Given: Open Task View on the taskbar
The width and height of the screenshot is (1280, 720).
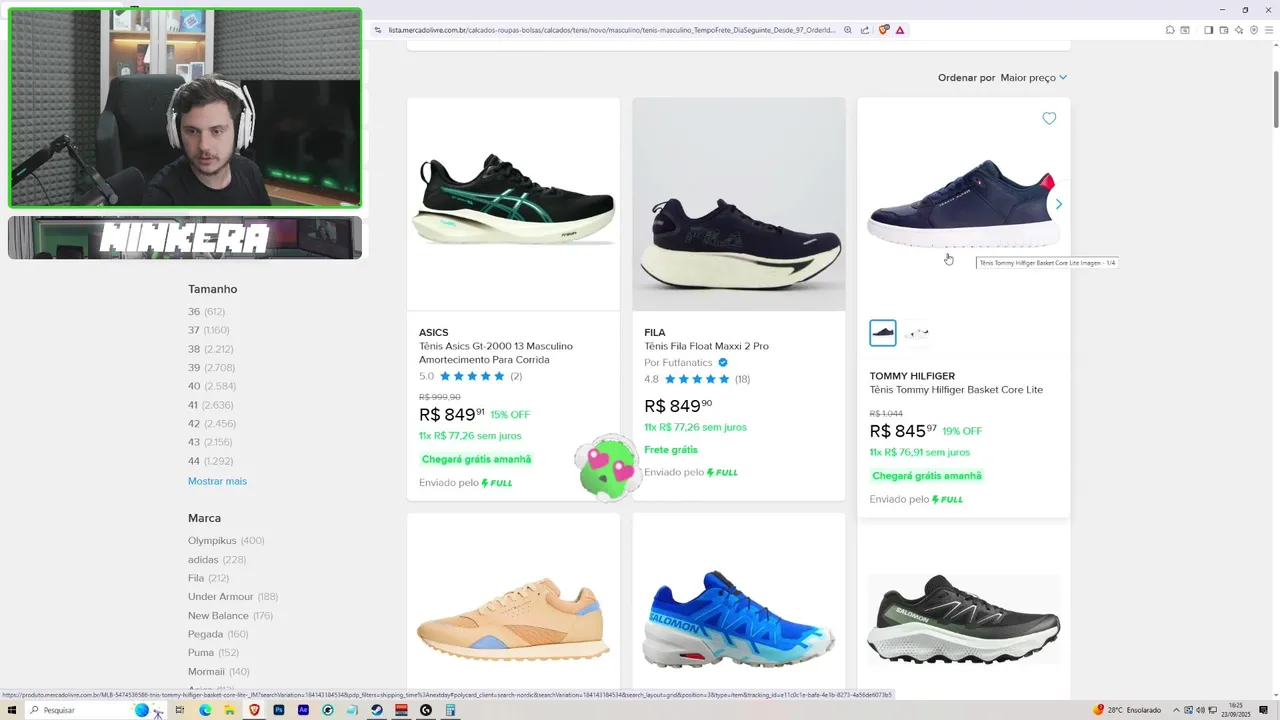Looking at the screenshot, I should click(x=180, y=710).
